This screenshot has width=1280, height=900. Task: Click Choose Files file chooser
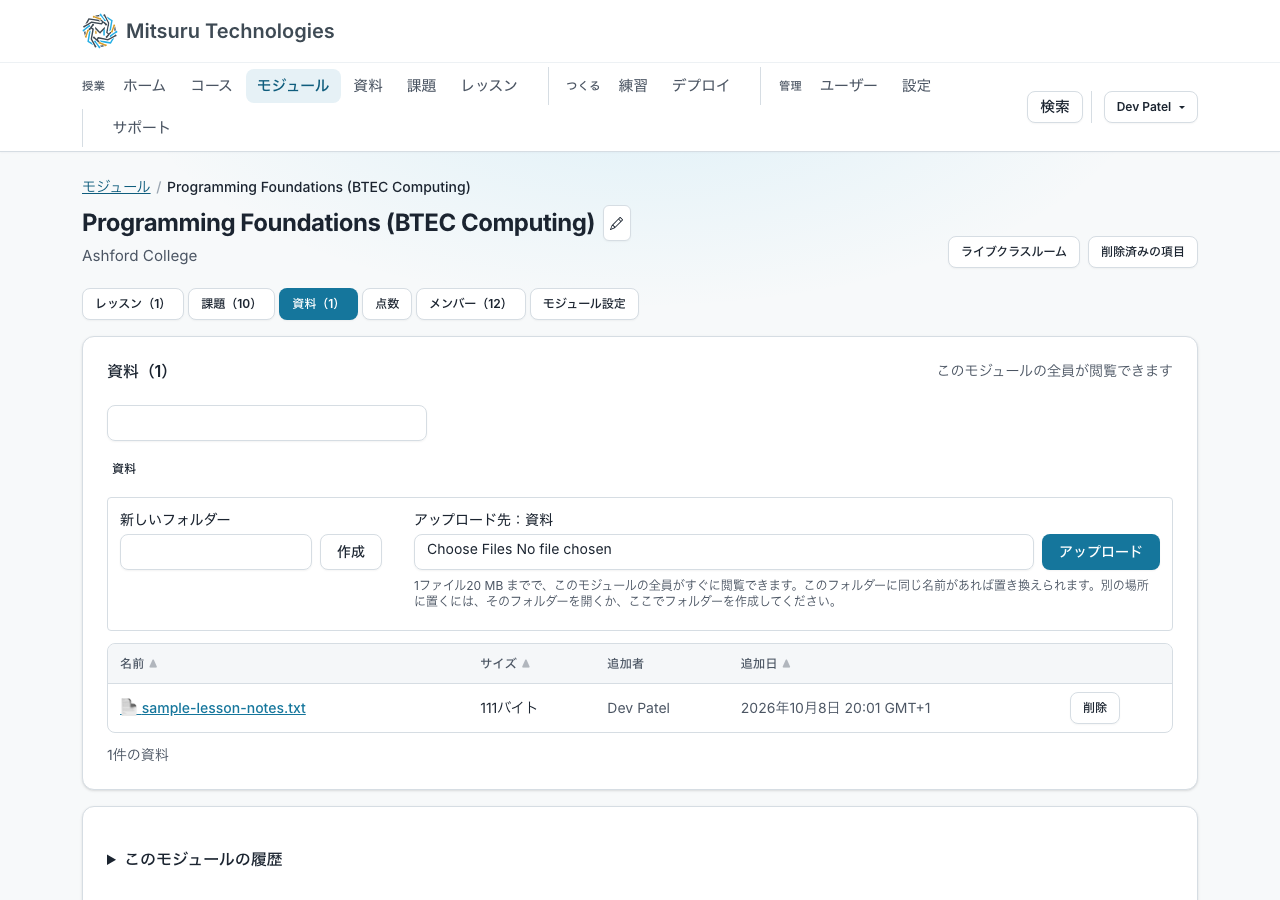[x=724, y=552]
